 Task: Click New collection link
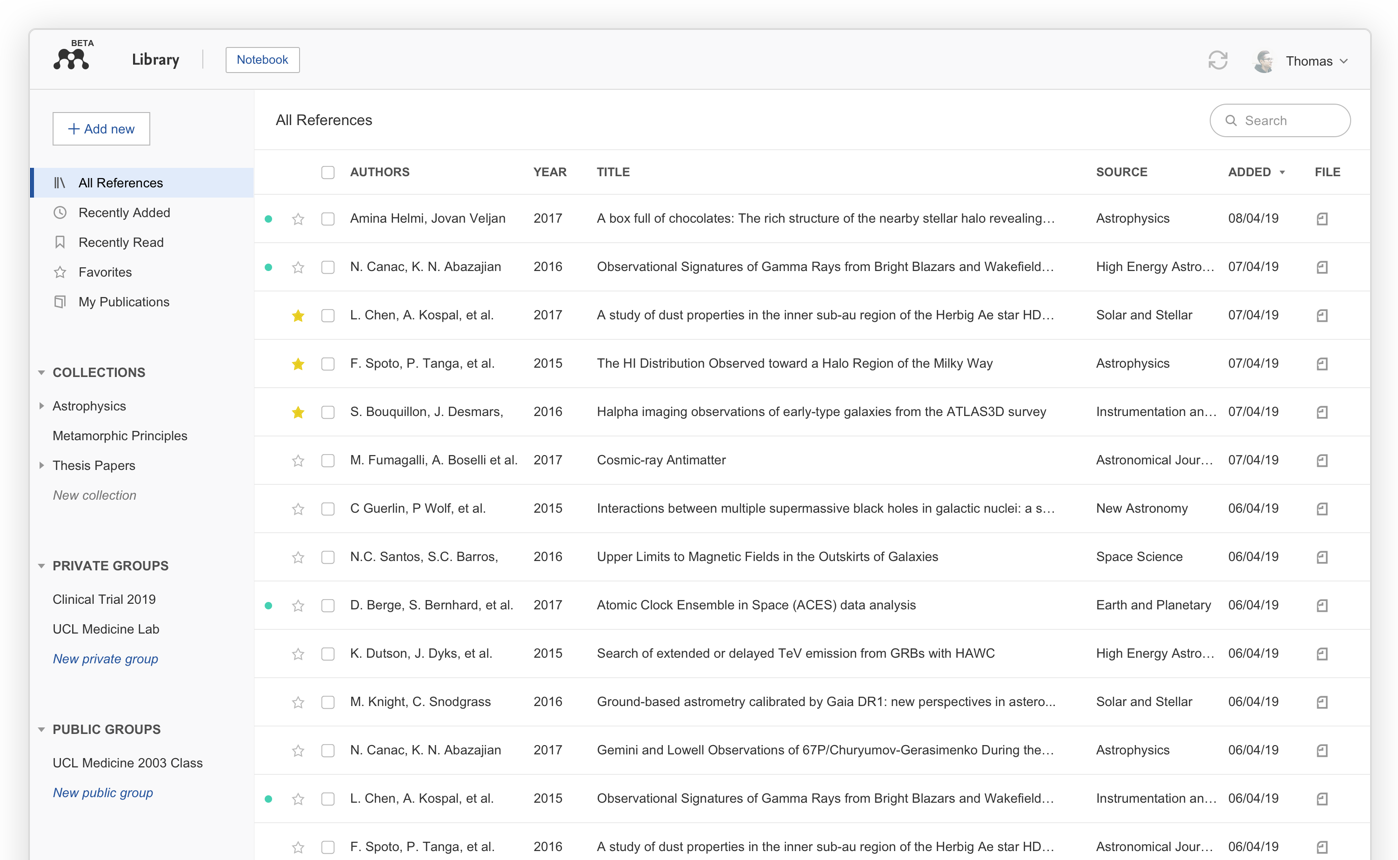click(95, 495)
